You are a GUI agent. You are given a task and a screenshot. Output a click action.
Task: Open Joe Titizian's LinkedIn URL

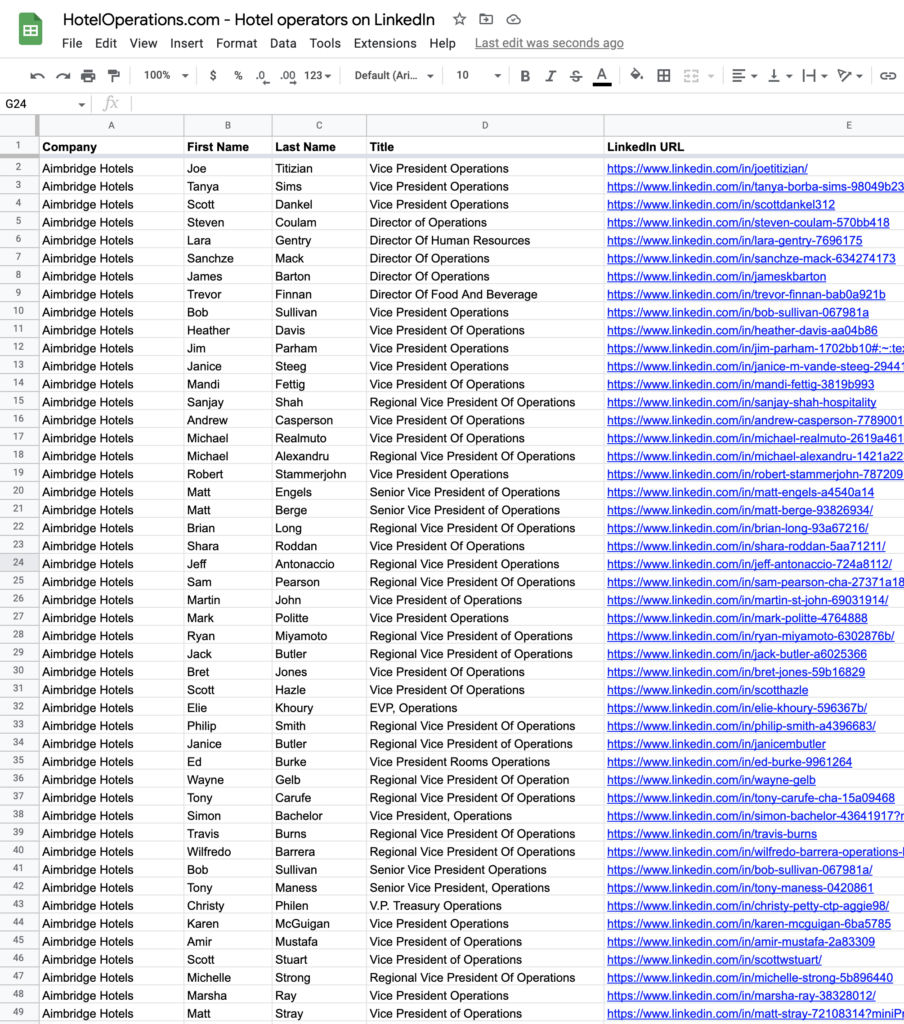pyautogui.click(x=707, y=169)
